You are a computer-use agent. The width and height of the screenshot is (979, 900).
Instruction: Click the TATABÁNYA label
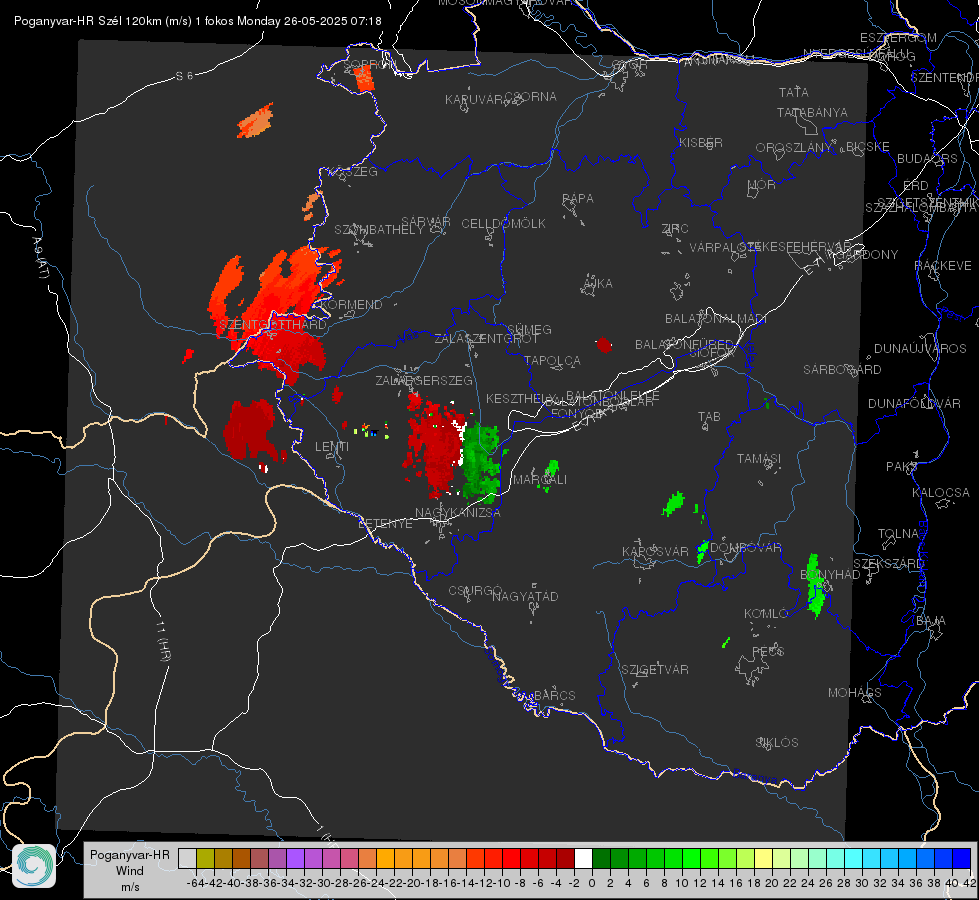[x=812, y=112]
